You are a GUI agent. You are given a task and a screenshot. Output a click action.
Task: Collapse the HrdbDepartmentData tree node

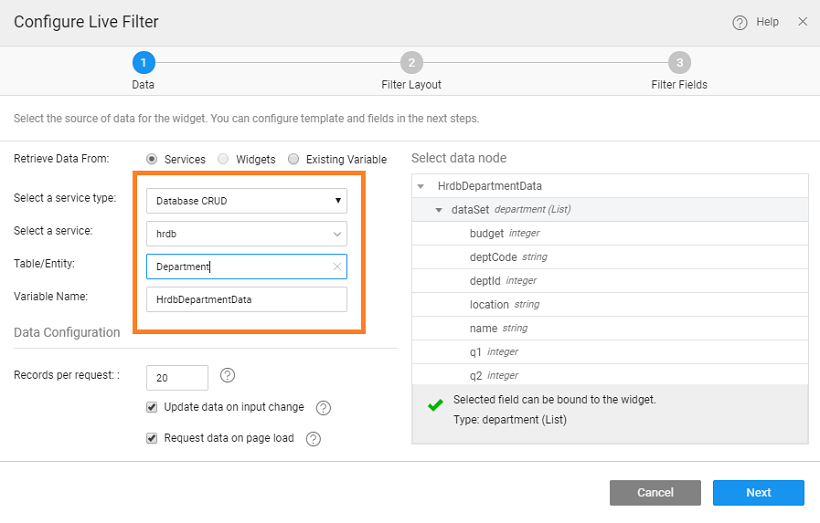[x=421, y=186]
